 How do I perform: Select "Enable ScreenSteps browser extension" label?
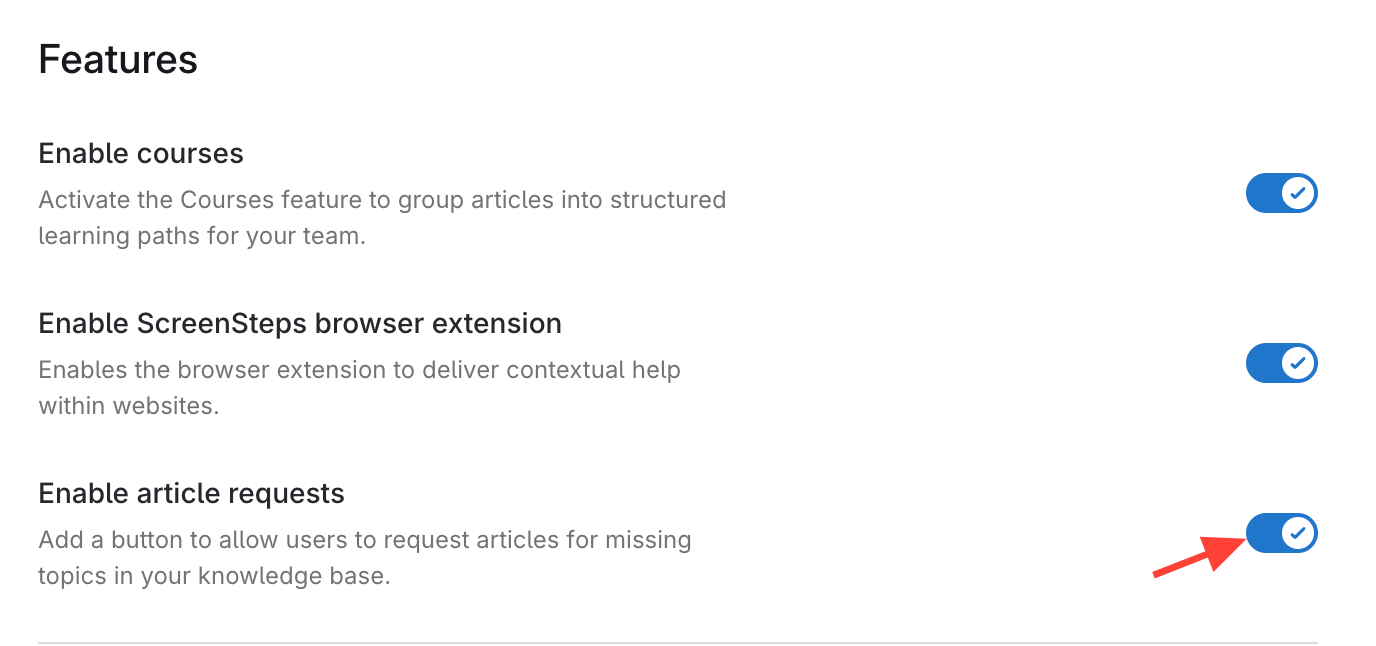click(x=300, y=324)
